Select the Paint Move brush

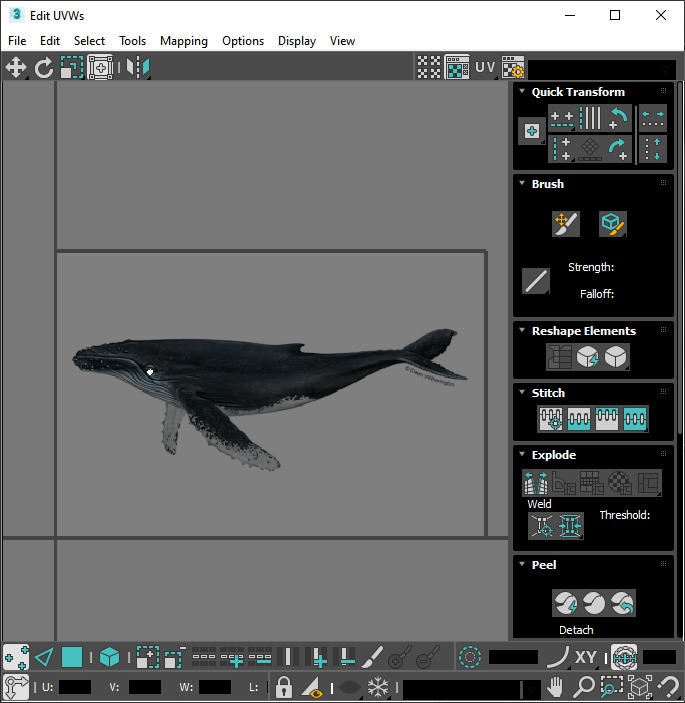(x=566, y=224)
